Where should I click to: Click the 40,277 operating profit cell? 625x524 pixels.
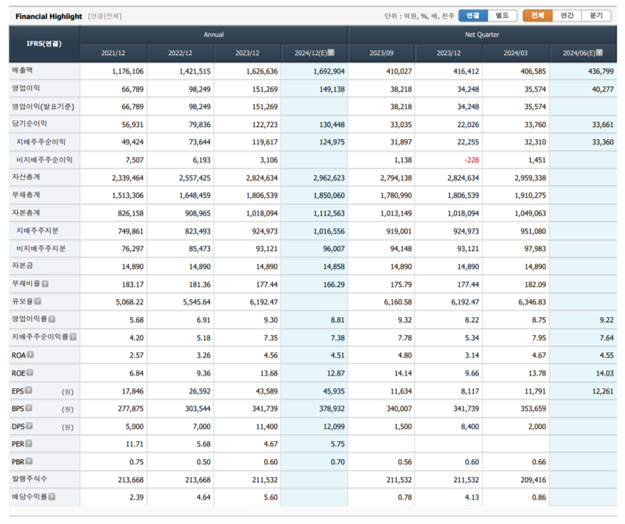(x=583, y=89)
